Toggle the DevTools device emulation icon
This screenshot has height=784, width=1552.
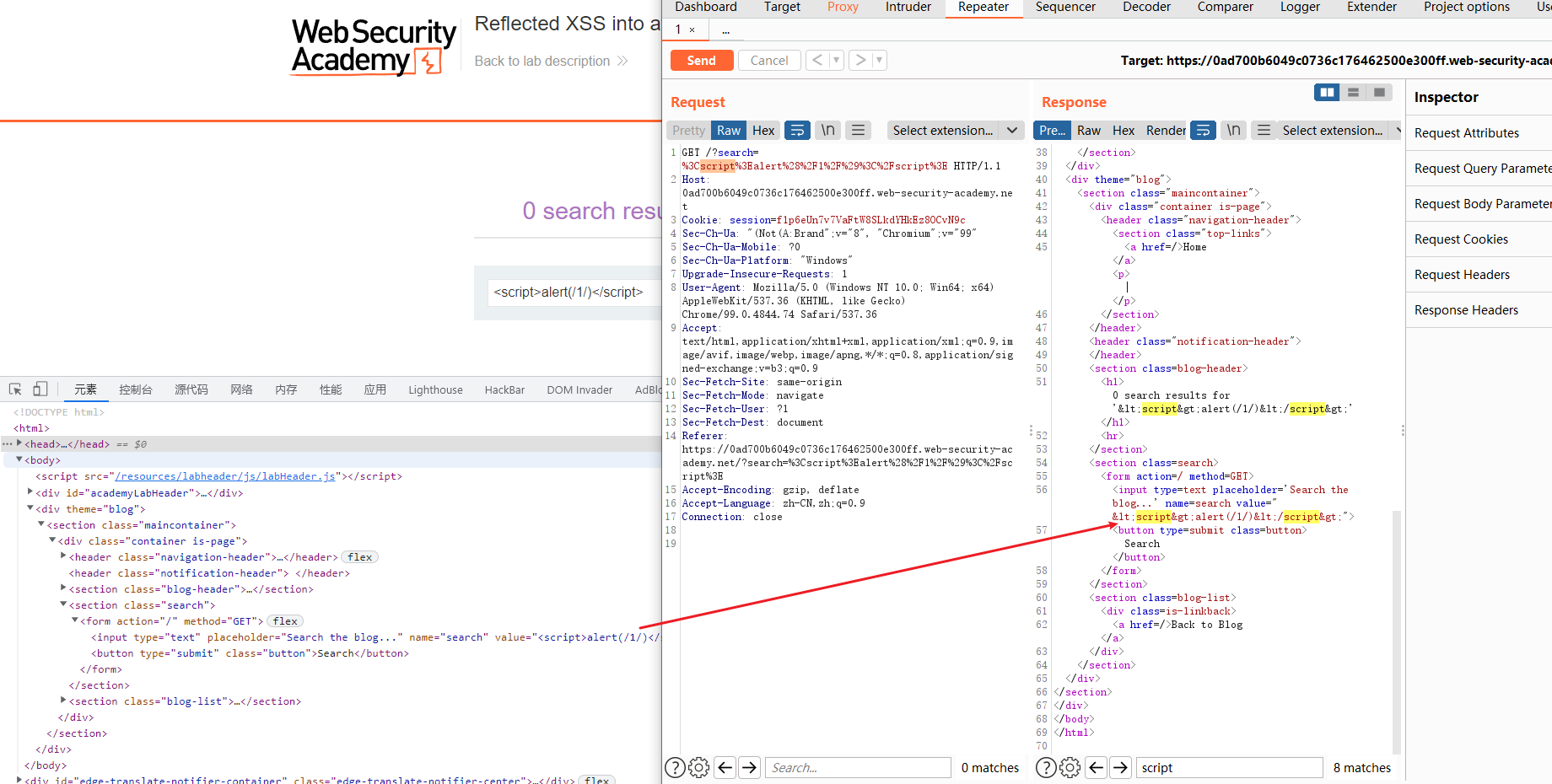tap(40, 389)
